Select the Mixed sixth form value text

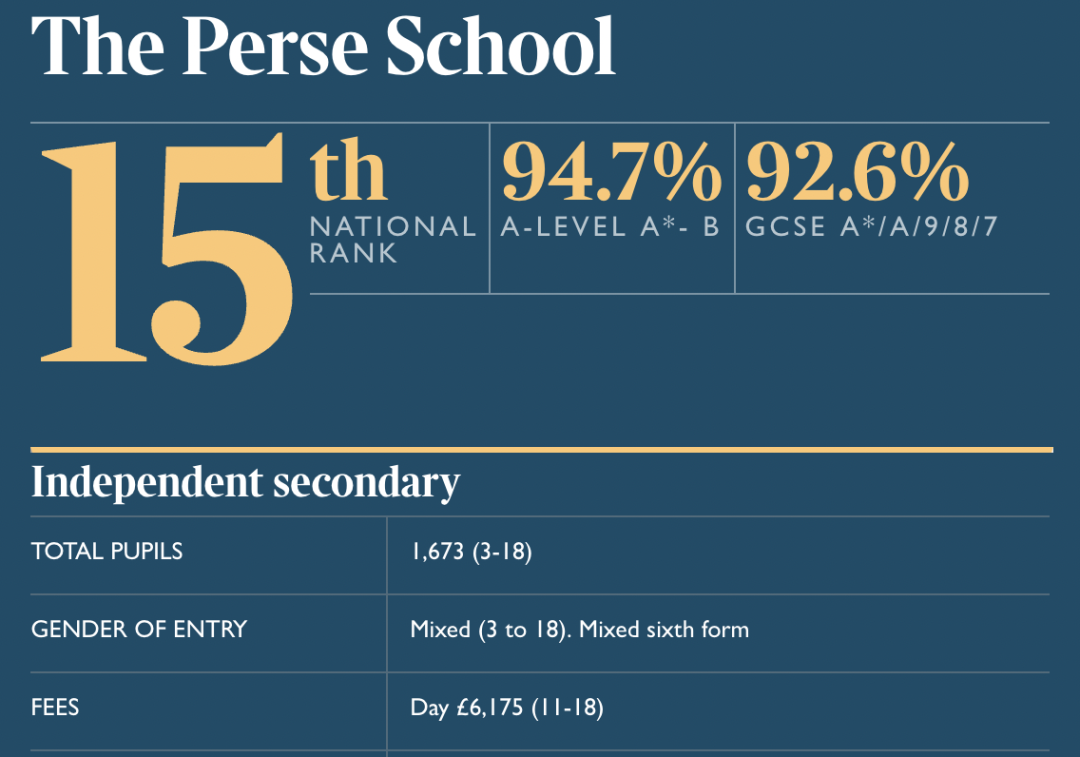(x=664, y=629)
